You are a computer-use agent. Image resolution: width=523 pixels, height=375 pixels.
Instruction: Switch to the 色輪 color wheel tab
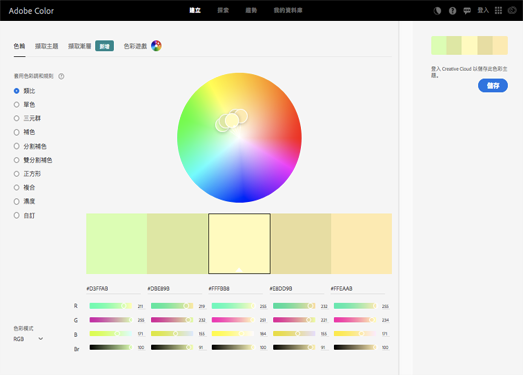(x=19, y=46)
